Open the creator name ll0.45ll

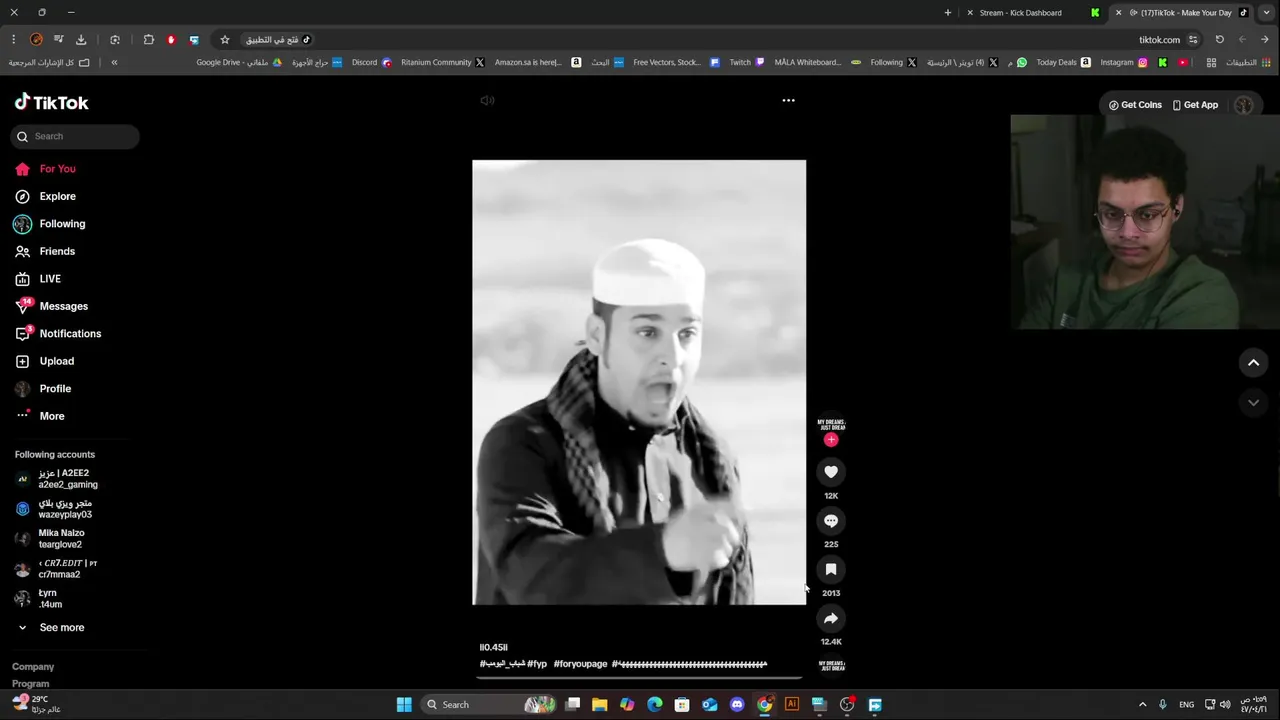(x=493, y=648)
